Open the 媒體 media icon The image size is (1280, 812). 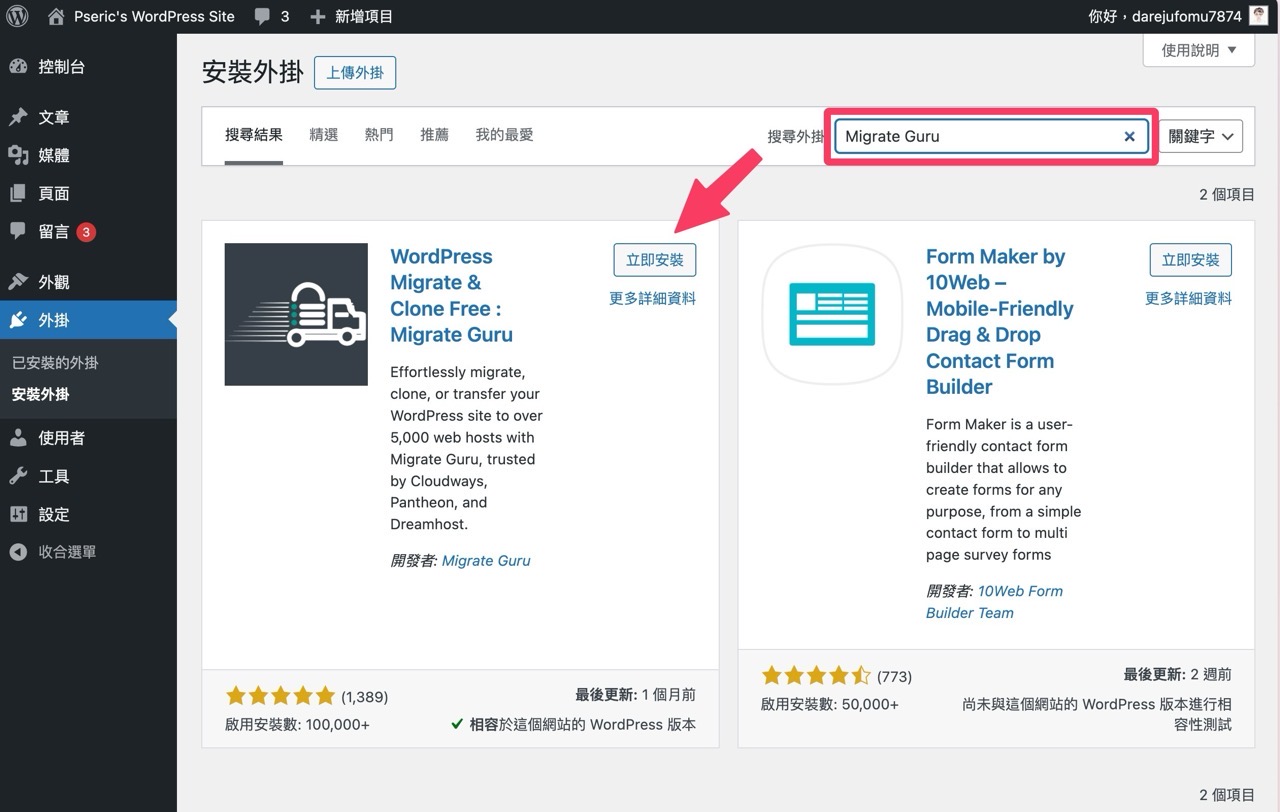(18, 155)
